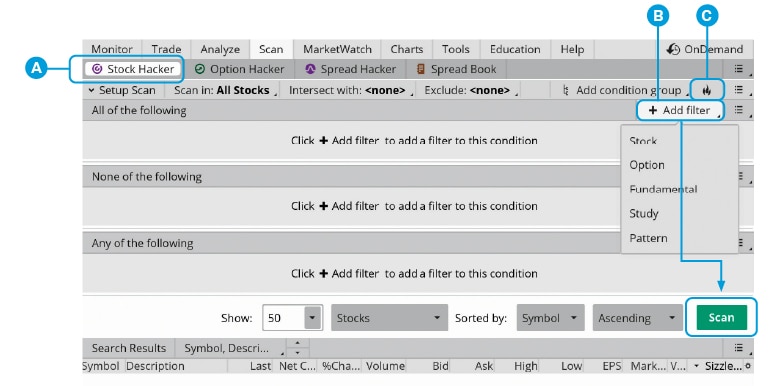Sort by the Low column header
This screenshot has width=780, height=386.
point(571,367)
